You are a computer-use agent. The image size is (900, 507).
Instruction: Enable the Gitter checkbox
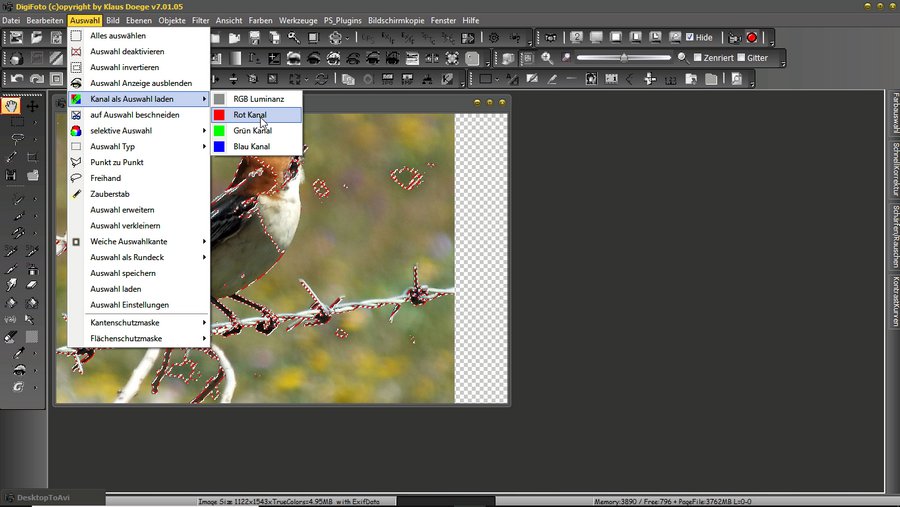click(x=740, y=58)
